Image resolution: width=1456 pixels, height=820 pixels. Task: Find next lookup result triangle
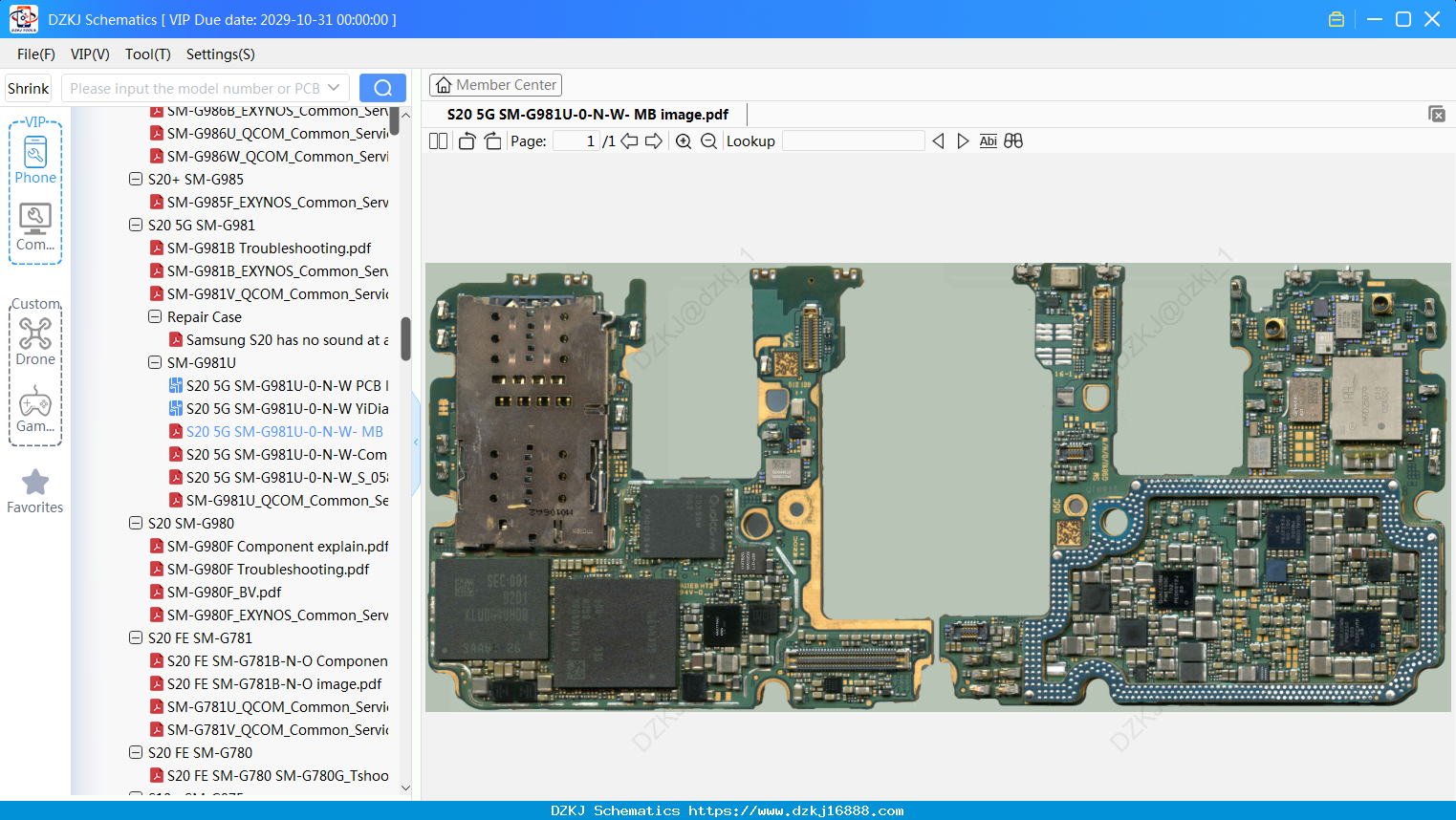pos(963,141)
